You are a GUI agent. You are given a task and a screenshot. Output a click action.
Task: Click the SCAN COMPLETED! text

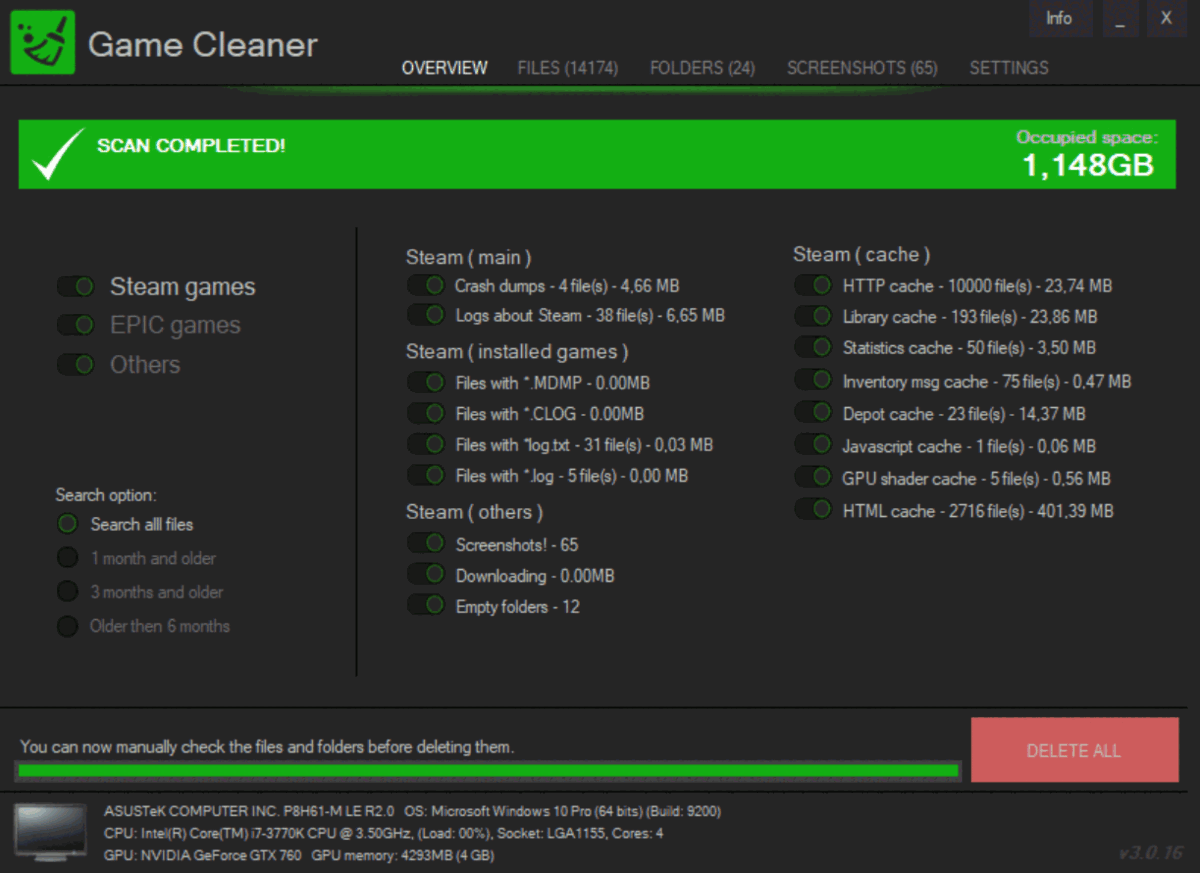191,146
